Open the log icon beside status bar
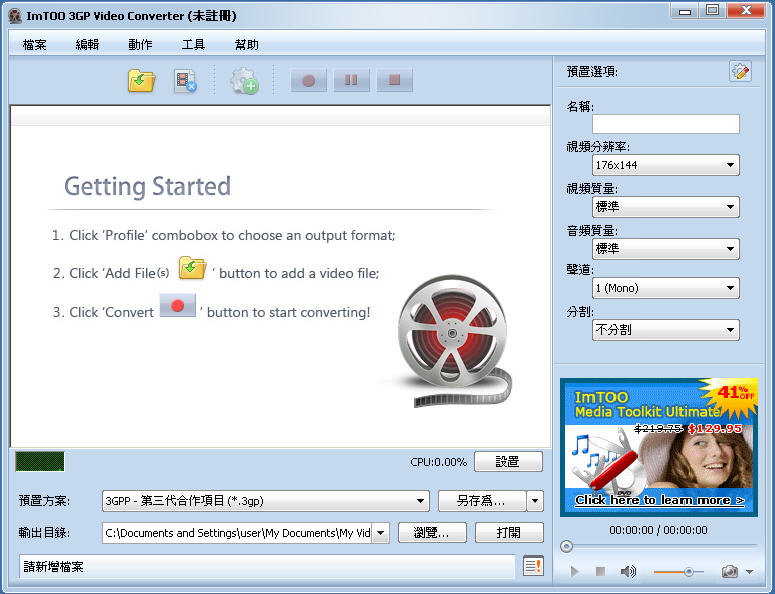The width and height of the screenshot is (775, 594). pos(534,566)
